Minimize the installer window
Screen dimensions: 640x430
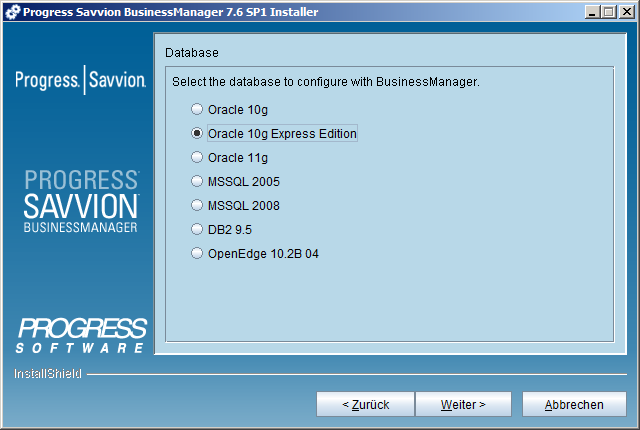click(x=592, y=12)
